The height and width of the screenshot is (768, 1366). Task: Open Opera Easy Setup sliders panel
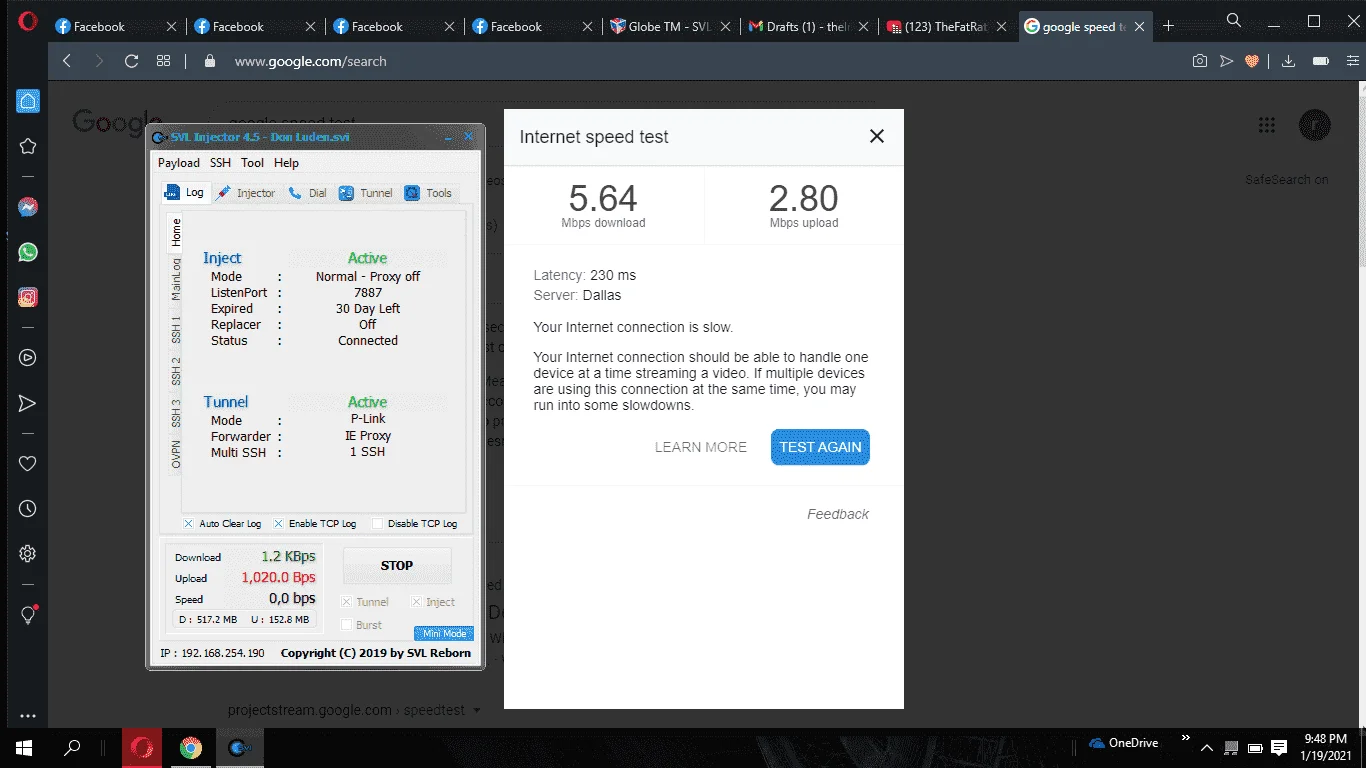click(x=1351, y=61)
